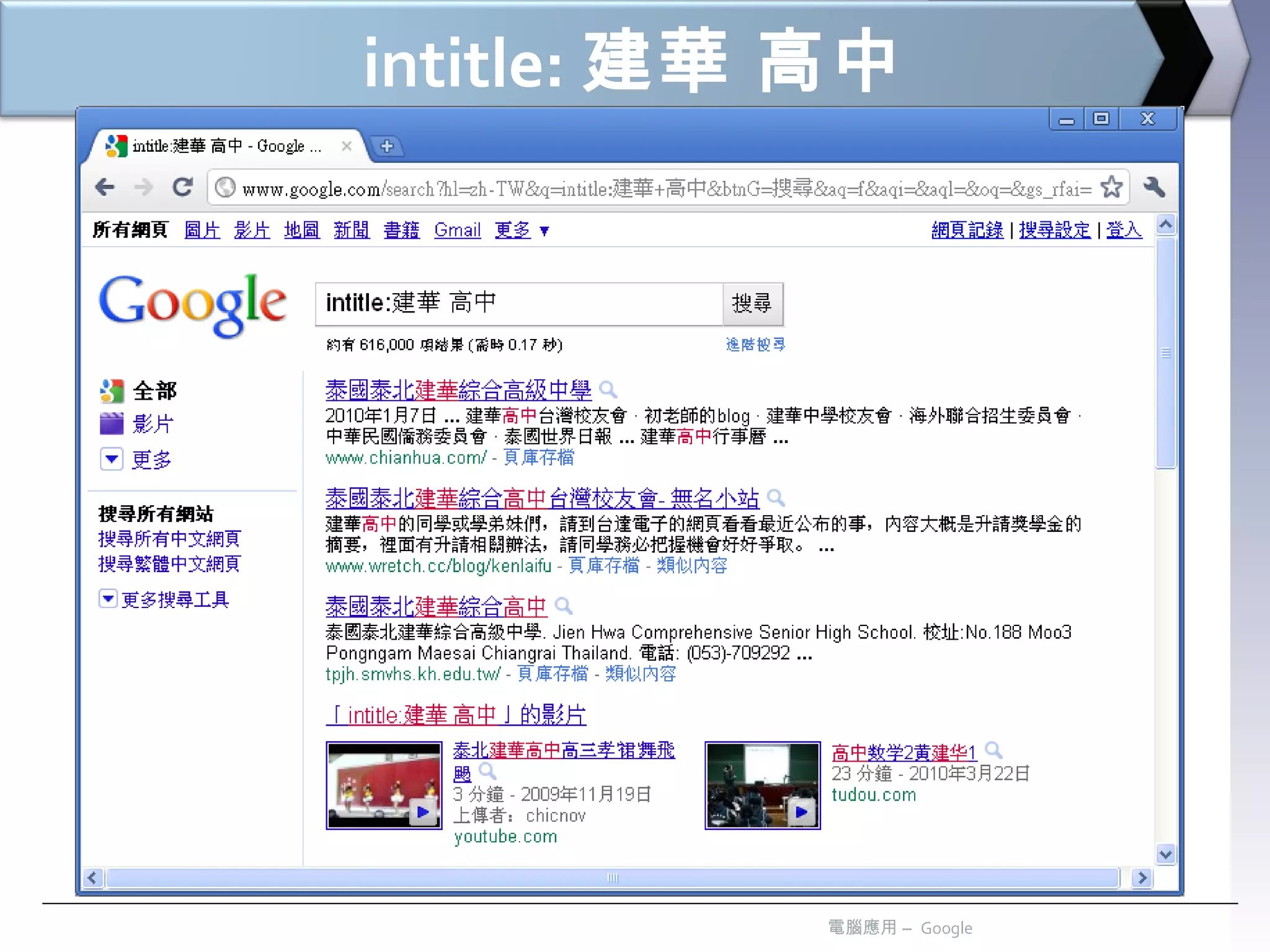This screenshot has height=952, width=1270.
Task: Open Gmail link
Action: tap(458, 231)
